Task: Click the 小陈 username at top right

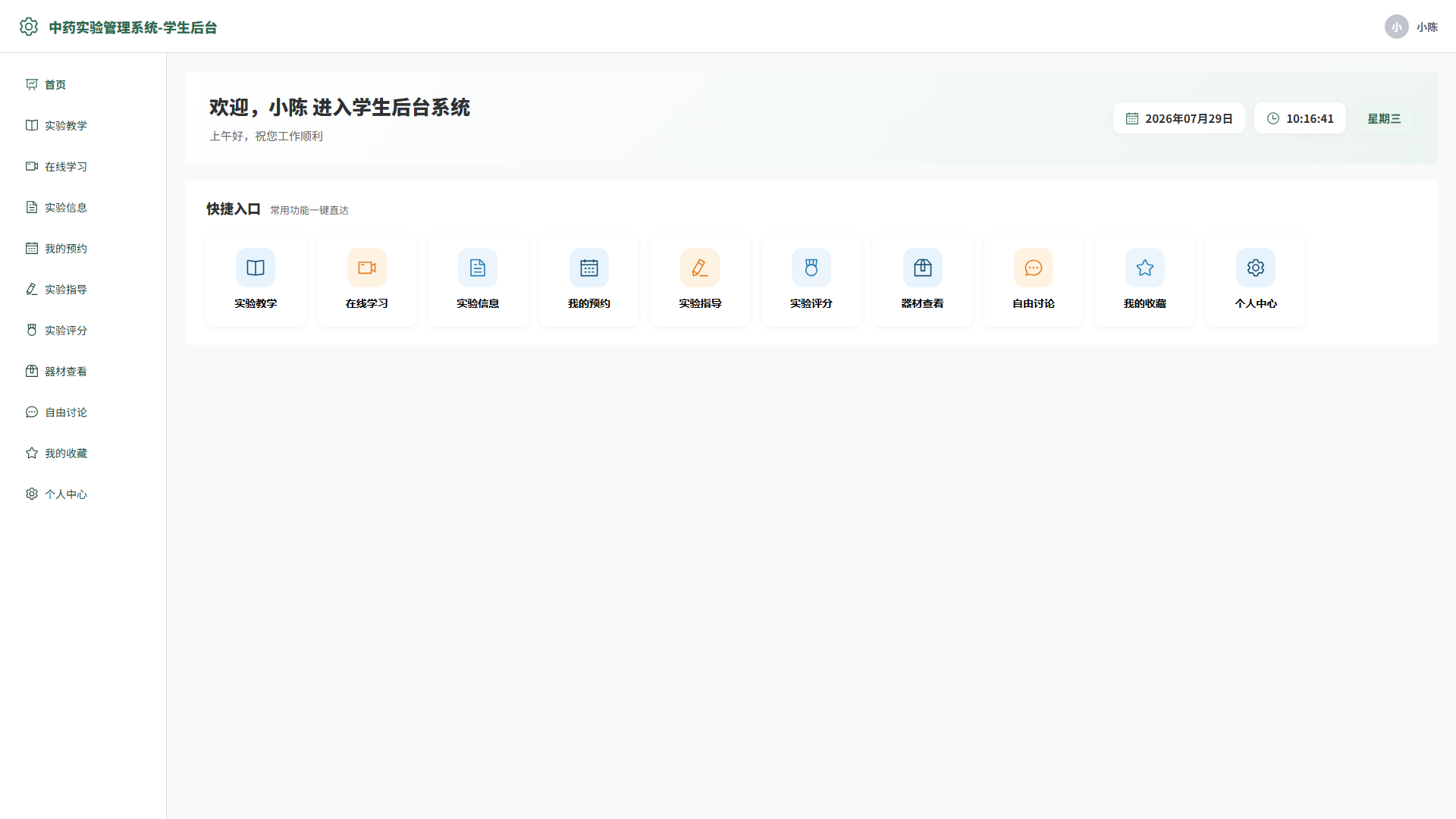Action: [1427, 27]
